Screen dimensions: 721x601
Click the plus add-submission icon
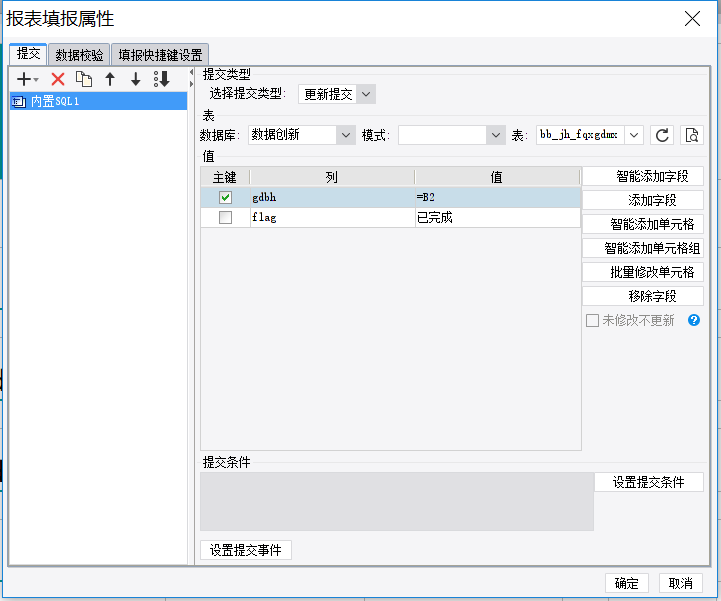point(24,79)
